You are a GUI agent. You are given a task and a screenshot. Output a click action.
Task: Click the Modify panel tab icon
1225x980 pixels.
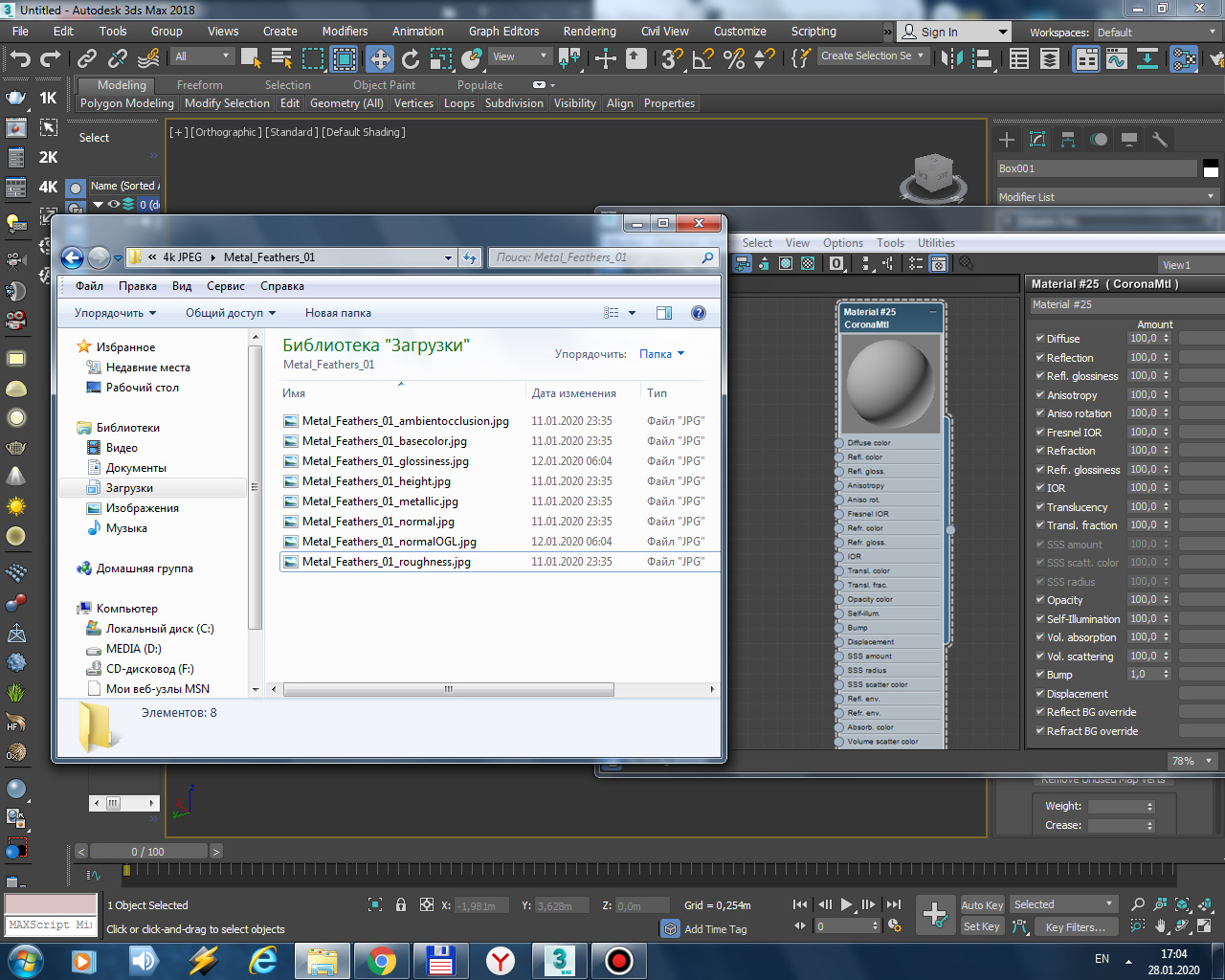pos(1037,140)
